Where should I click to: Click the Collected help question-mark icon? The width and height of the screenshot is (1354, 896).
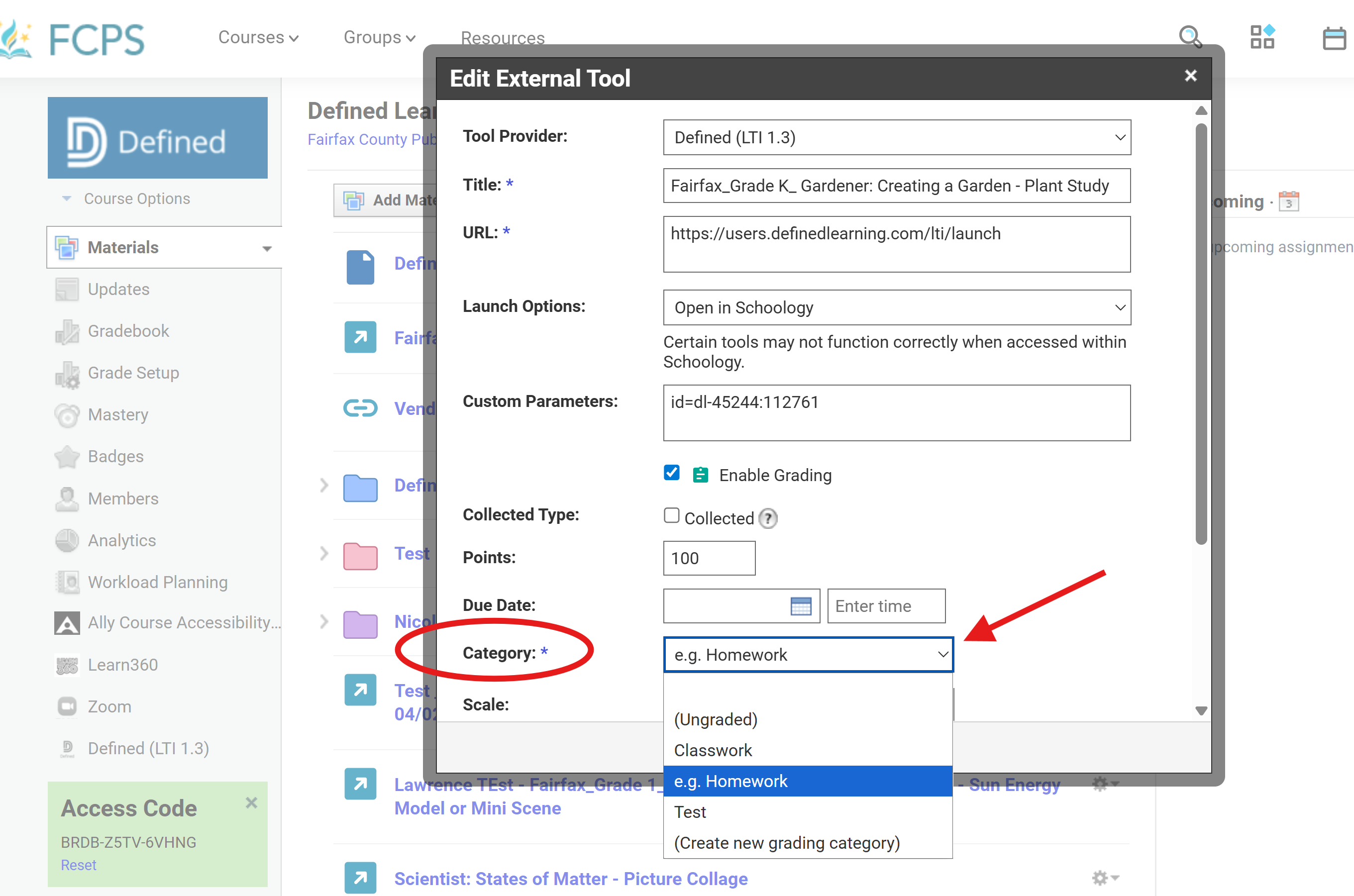point(768,518)
